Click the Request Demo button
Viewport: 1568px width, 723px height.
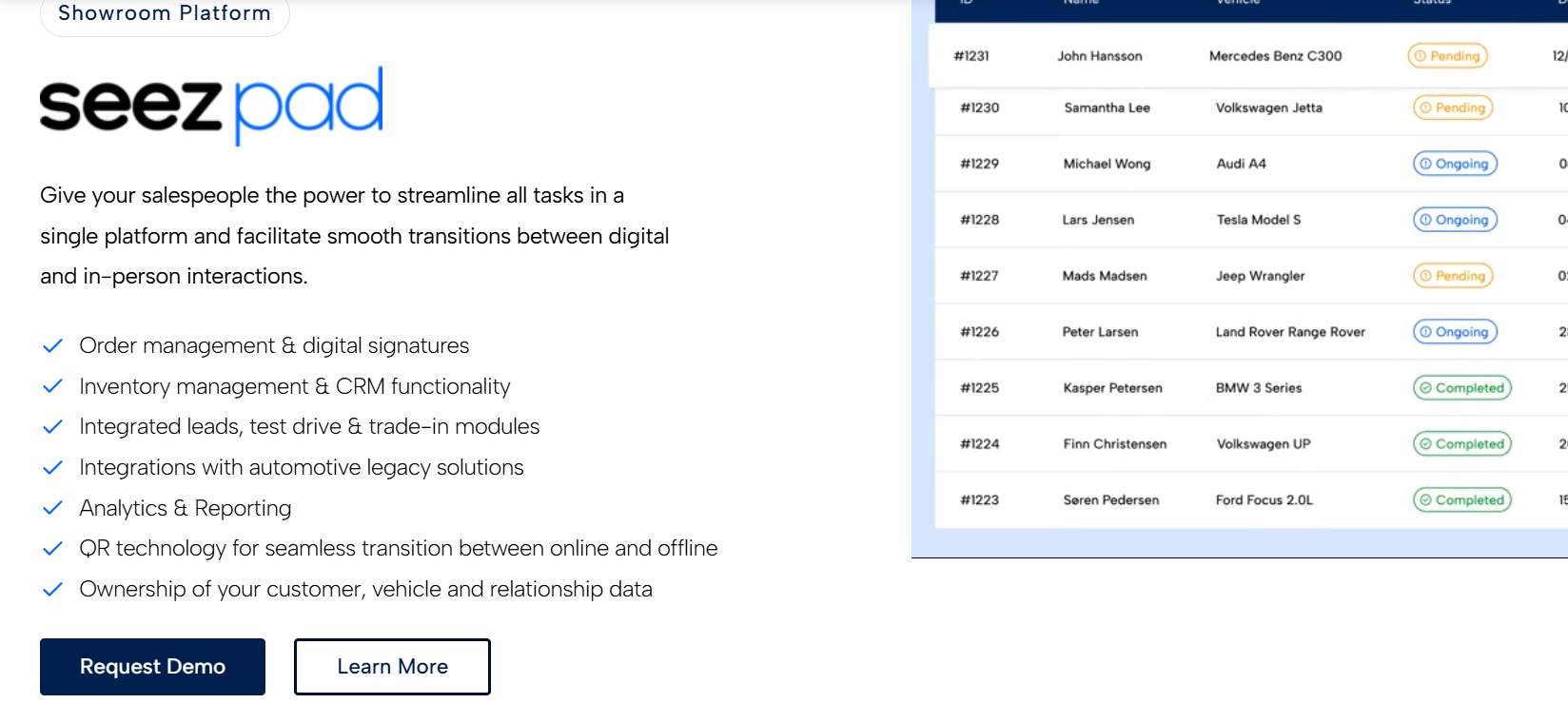(152, 667)
